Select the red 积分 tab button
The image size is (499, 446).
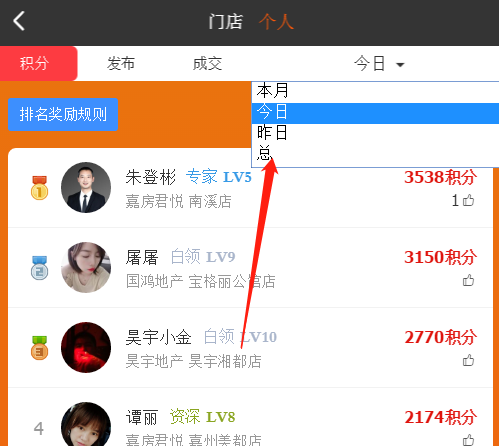click(x=38, y=63)
